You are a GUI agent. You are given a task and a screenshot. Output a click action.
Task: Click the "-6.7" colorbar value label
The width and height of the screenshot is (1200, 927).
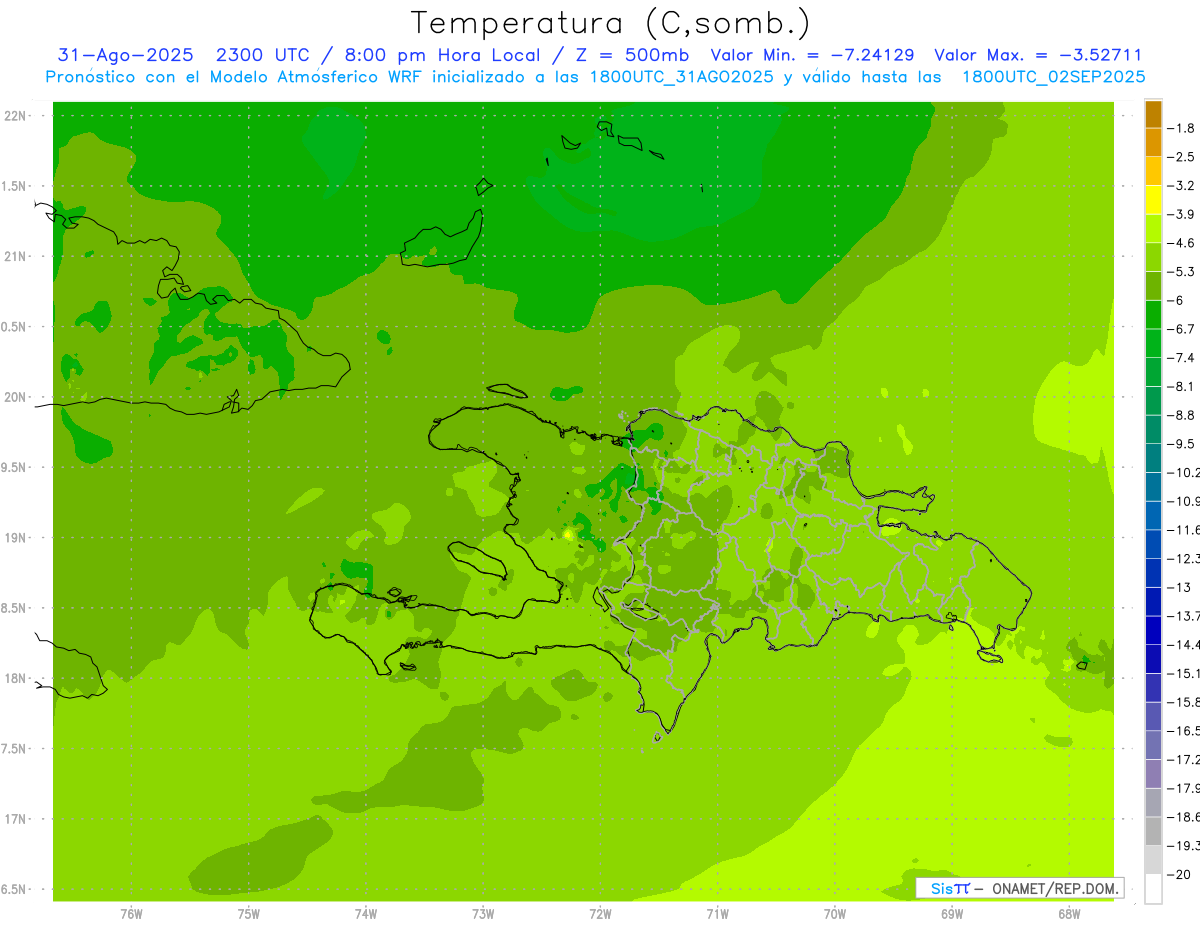[x=1181, y=329]
